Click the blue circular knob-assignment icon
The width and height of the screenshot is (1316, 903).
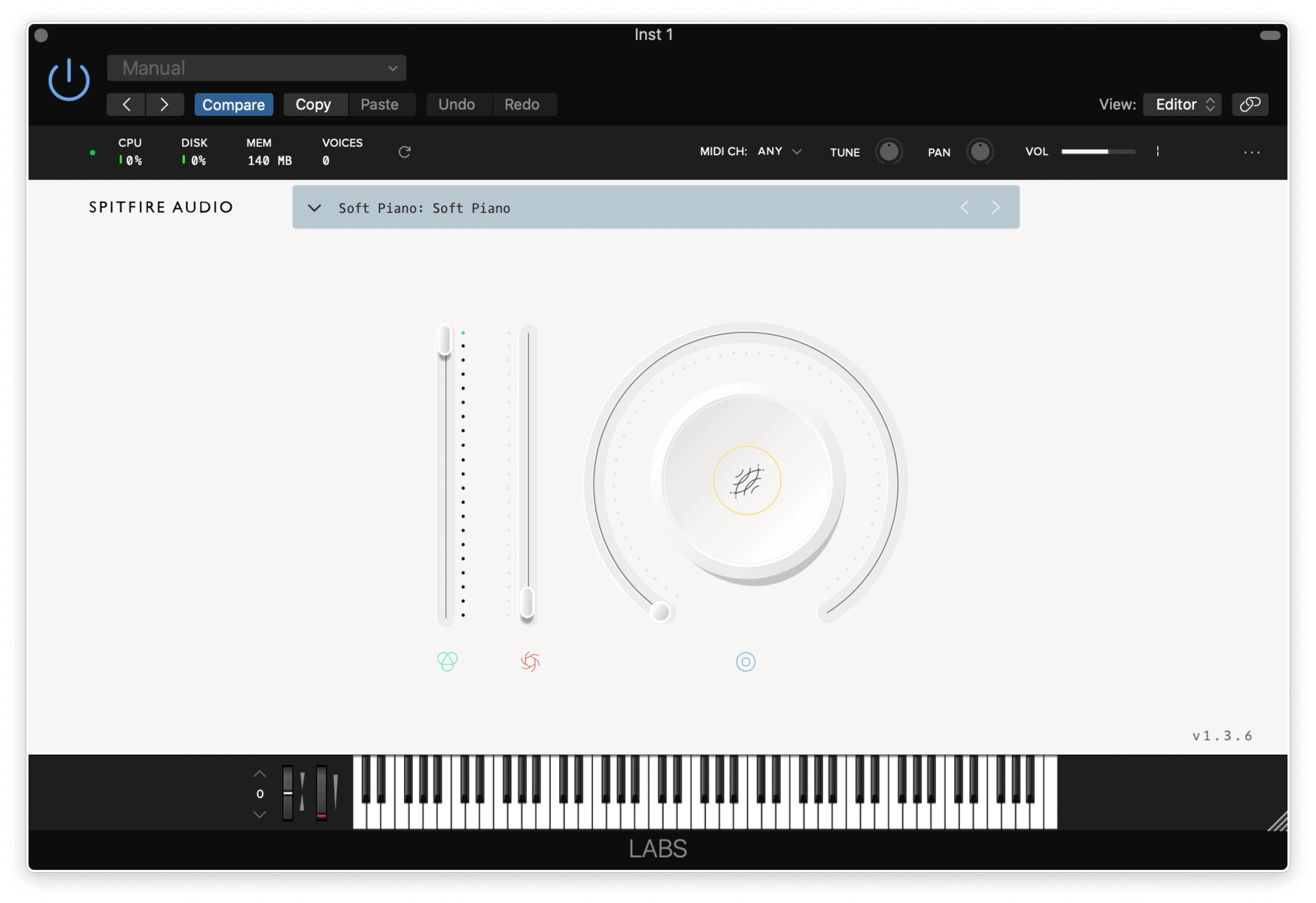(x=745, y=661)
